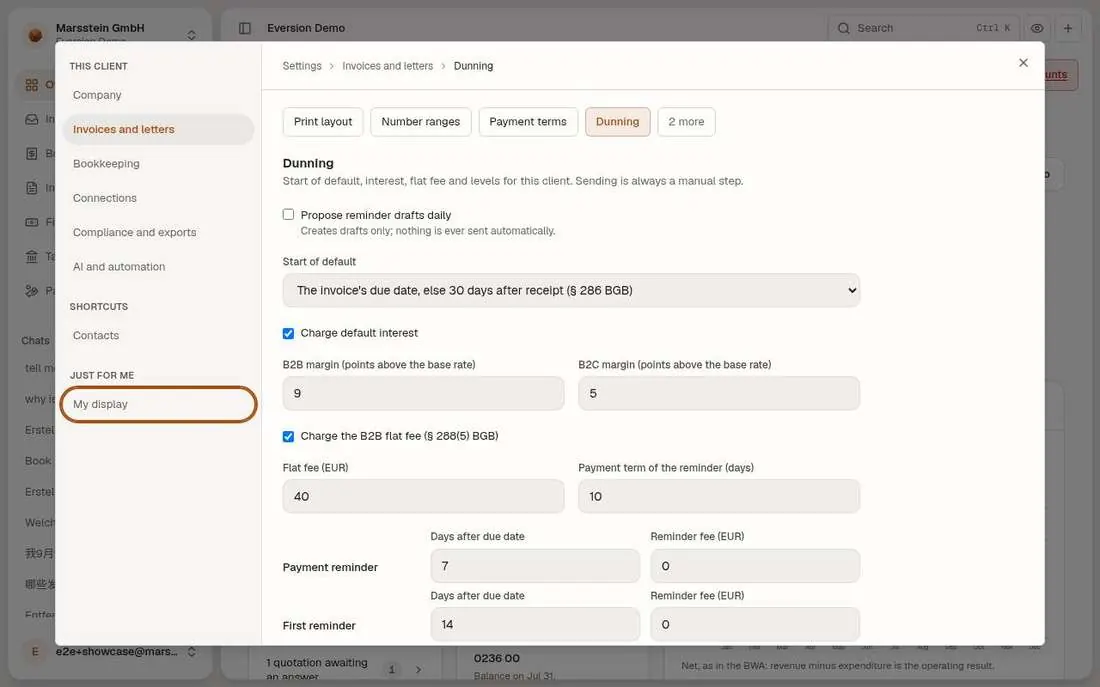The width and height of the screenshot is (1100, 687).
Task: Go to Connections settings
Action: 159,199
